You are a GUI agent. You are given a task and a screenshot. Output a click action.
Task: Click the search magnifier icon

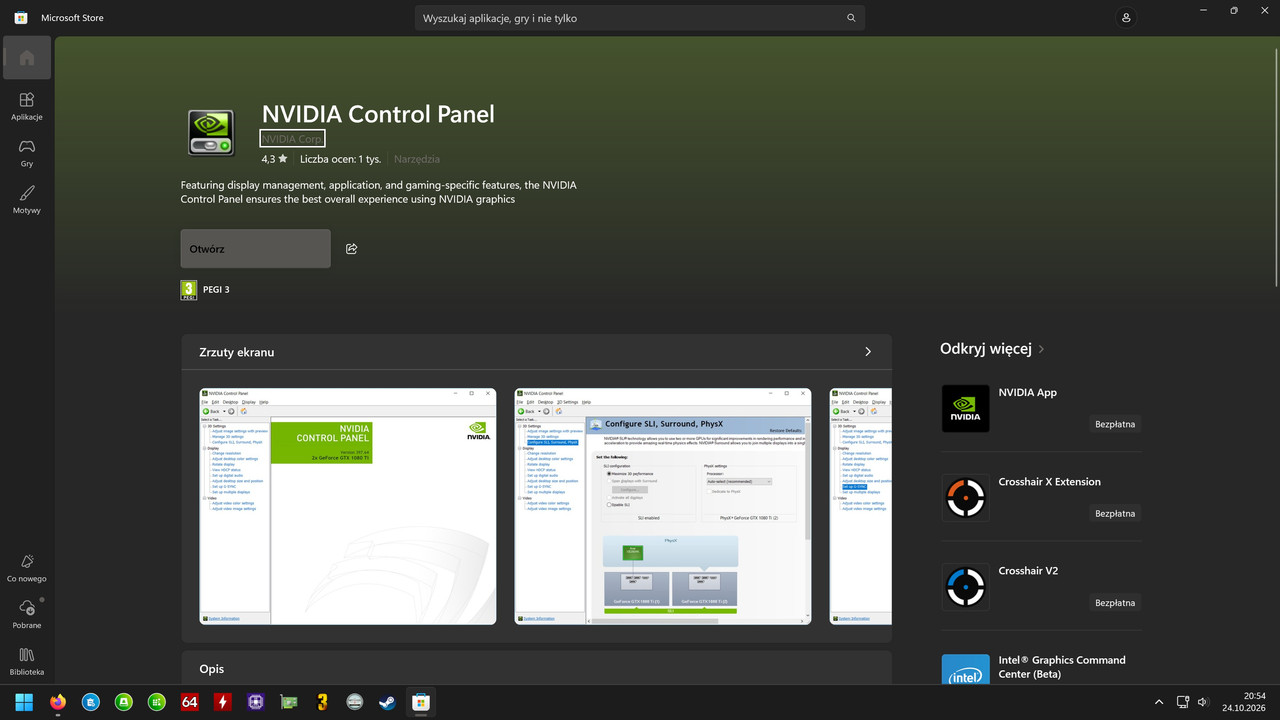click(x=851, y=18)
